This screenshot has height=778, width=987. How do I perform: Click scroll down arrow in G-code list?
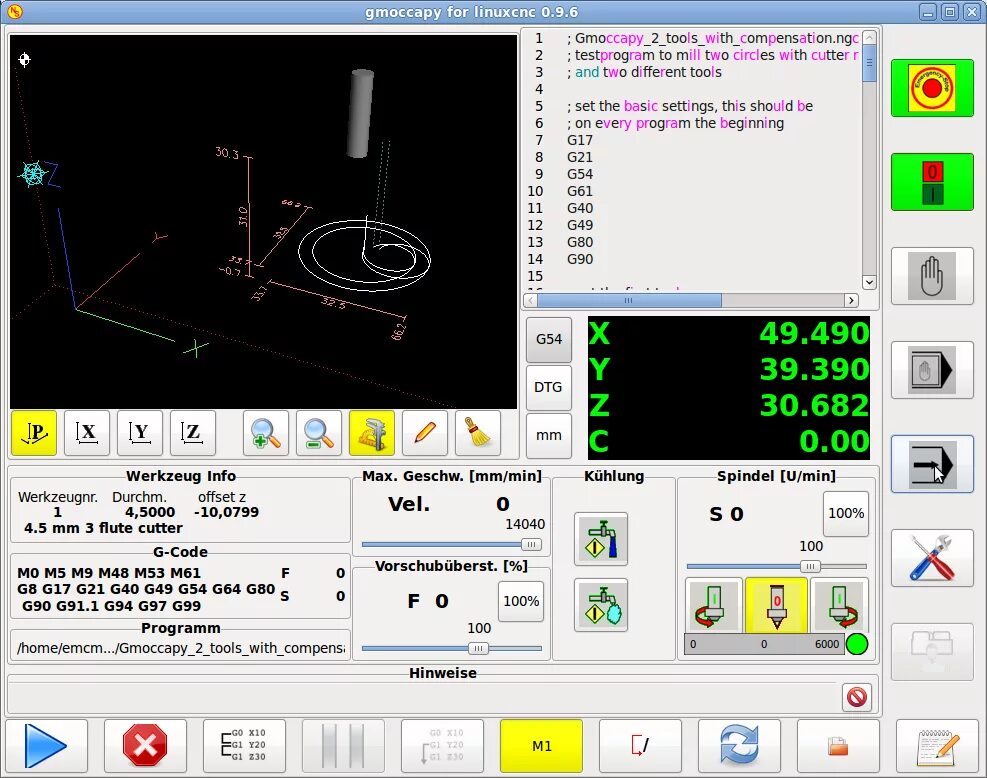[x=869, y=282]
